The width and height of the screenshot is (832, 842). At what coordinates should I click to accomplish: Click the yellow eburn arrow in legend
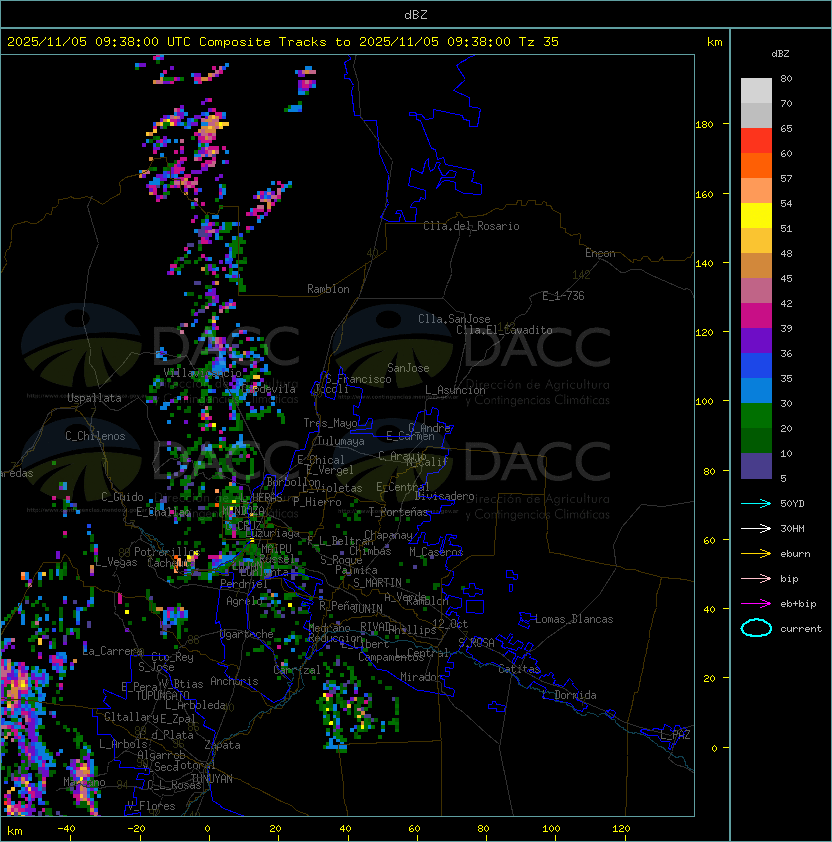756,554
